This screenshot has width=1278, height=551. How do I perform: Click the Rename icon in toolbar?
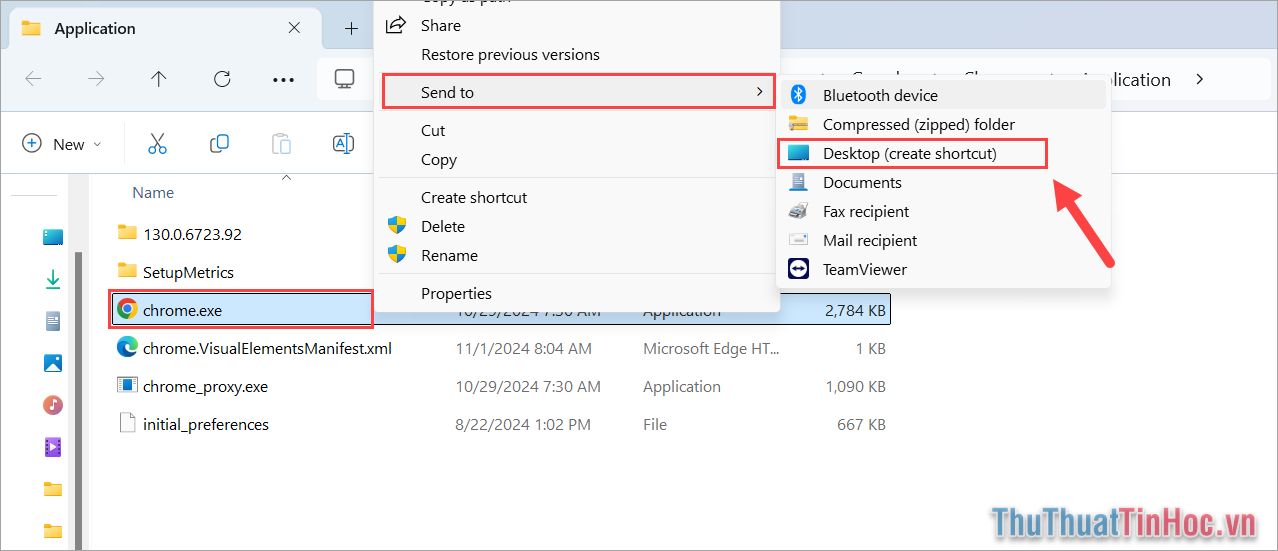click(x=343, y=144)
